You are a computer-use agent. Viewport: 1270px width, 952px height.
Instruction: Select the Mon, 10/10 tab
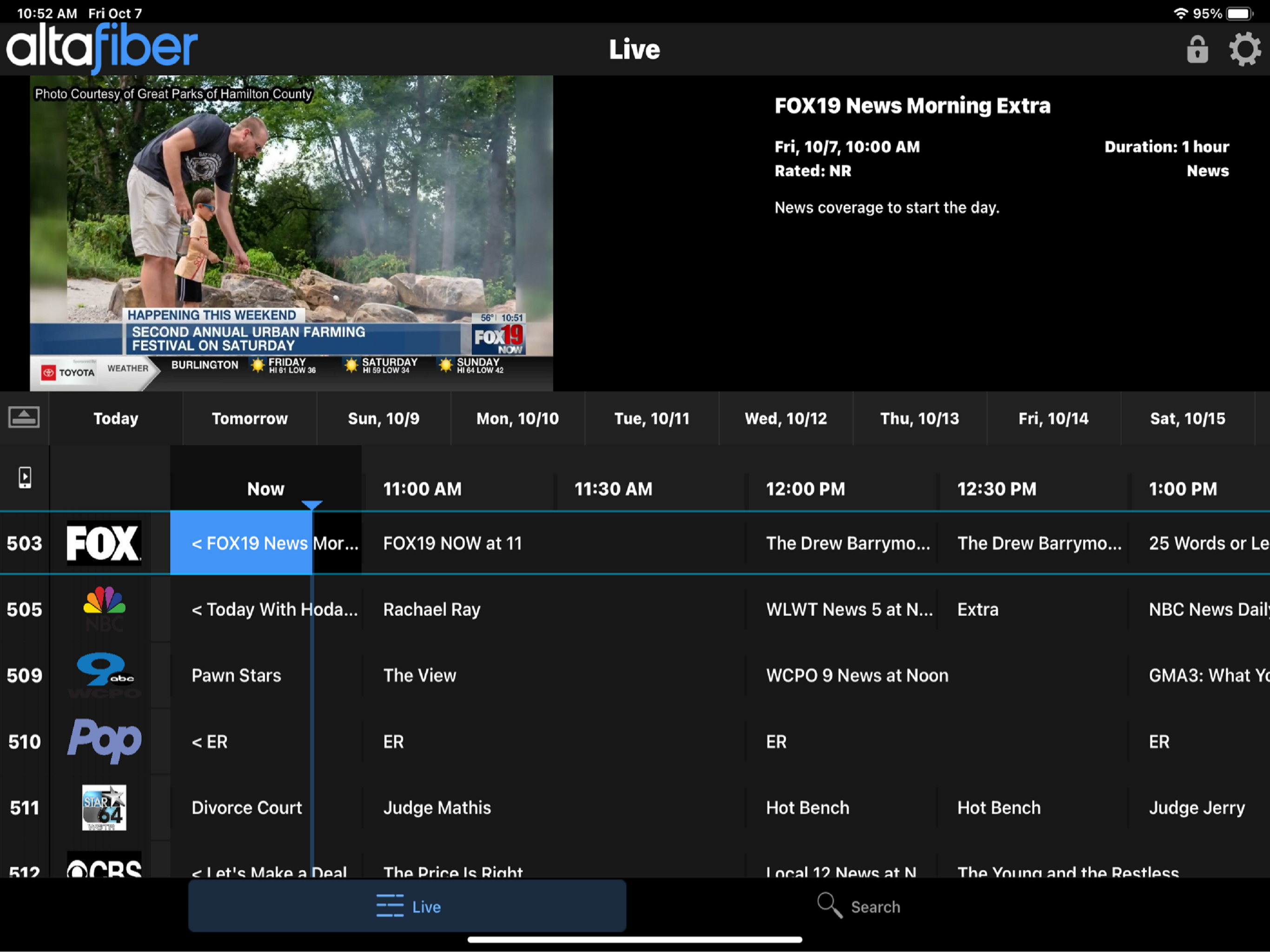point(518,418)
